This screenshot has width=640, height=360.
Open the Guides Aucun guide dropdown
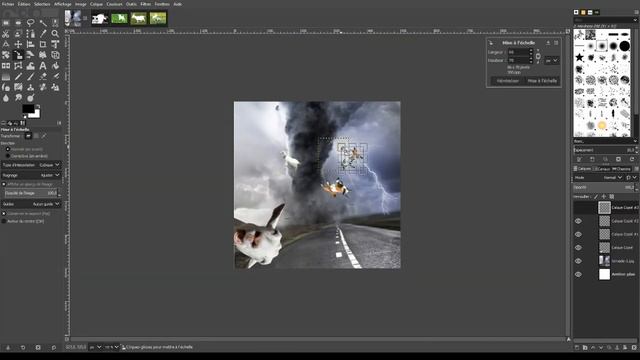(x=31, y=204)
